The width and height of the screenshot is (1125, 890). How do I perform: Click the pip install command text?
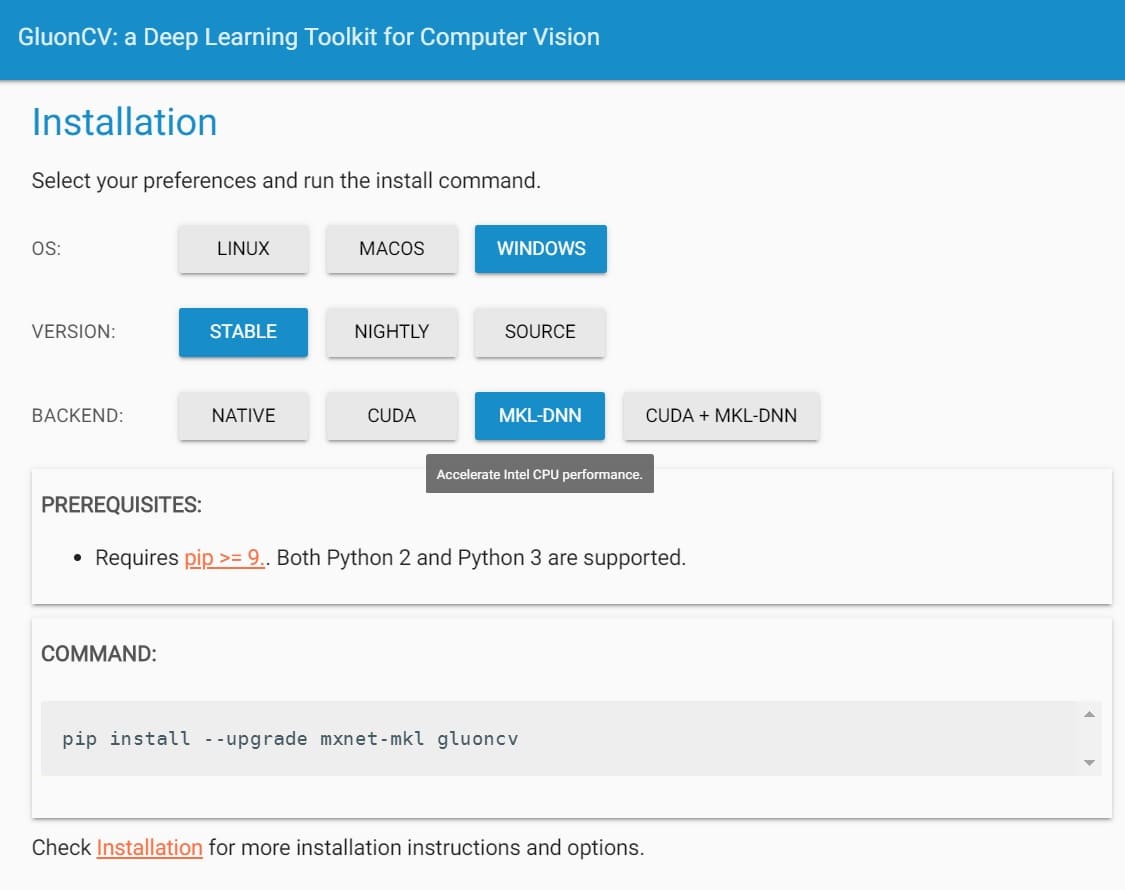pos(290,739)
